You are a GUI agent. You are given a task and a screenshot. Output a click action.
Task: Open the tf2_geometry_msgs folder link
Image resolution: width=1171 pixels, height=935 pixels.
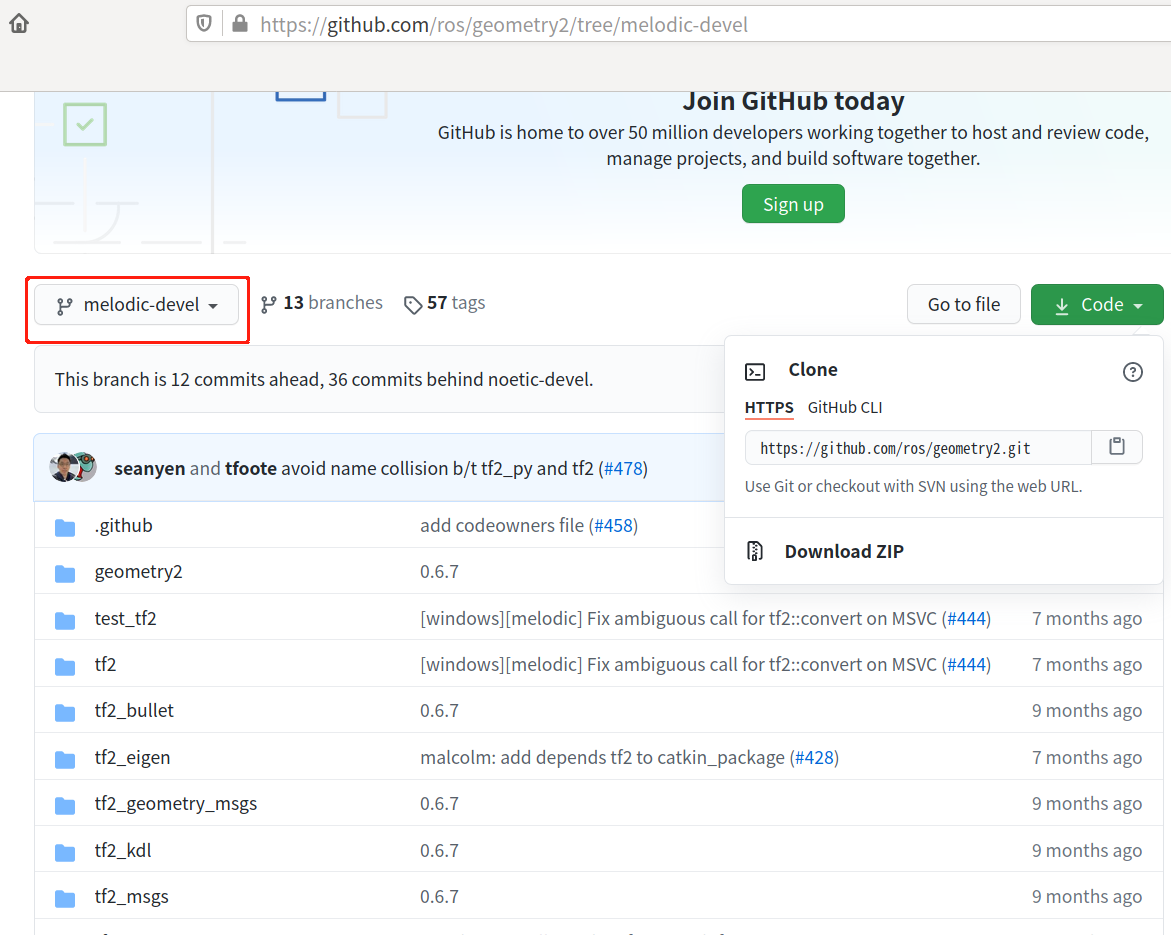[x=176, y=803]
